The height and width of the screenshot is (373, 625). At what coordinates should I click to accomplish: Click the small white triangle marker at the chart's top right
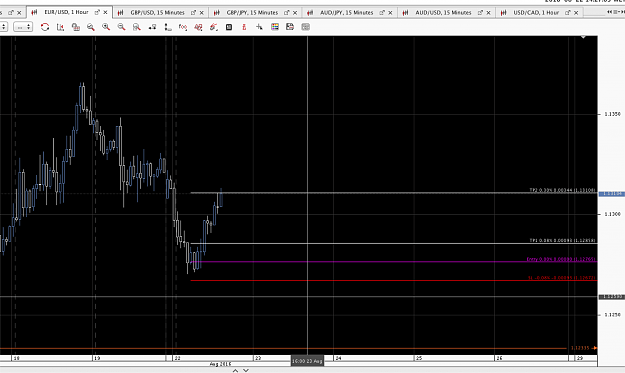coord(583,37)
